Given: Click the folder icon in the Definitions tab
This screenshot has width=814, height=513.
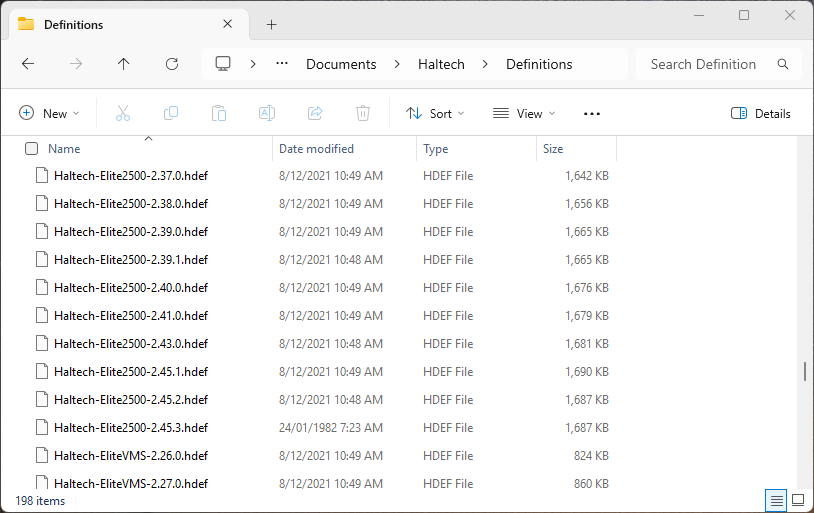Looking at the screenshot, I should pos(26,24).
